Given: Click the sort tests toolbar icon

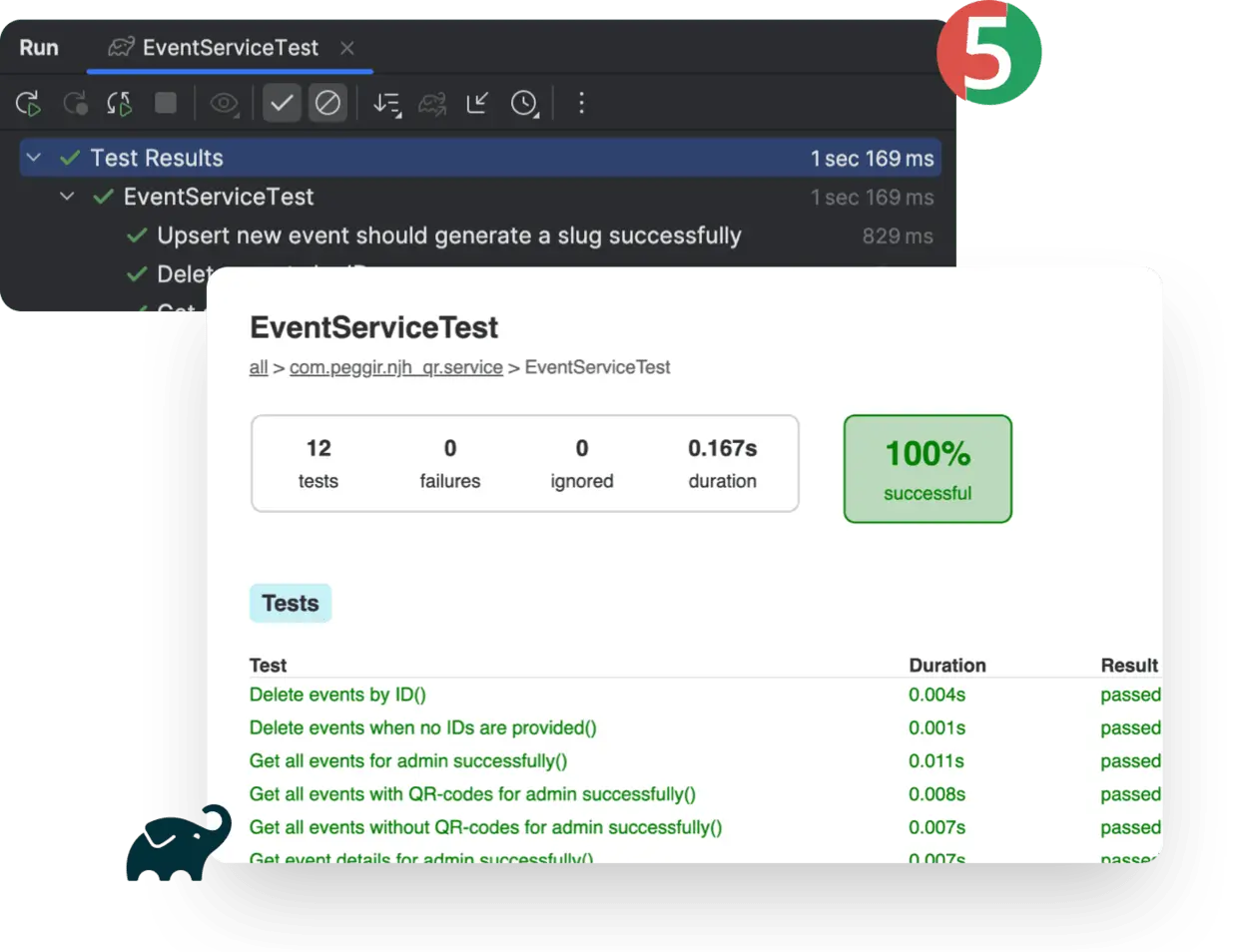Looking at the screenshot, I should 385,103.
